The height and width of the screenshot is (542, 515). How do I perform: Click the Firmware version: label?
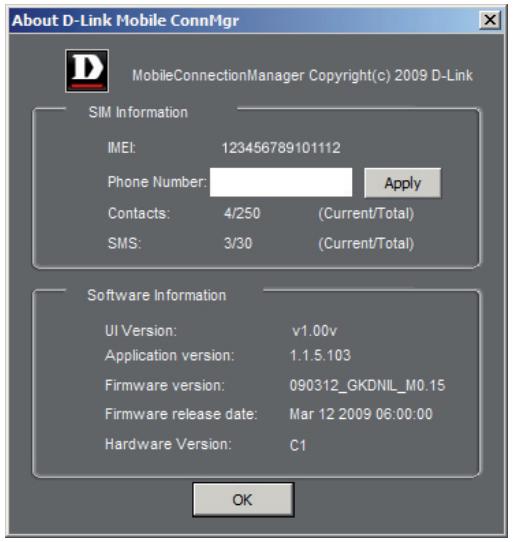click(165, 385)
